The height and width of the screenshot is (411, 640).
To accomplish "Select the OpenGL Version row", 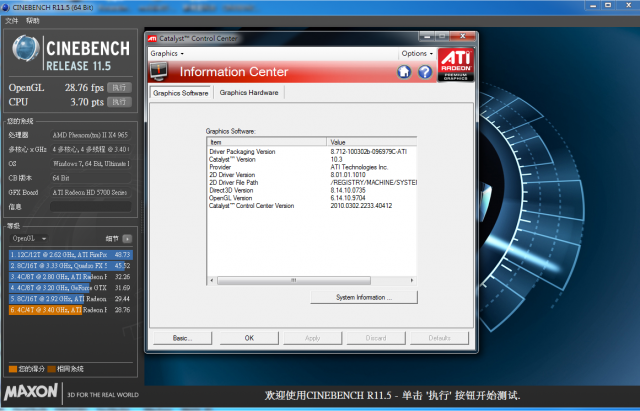I will click(312, 198).
